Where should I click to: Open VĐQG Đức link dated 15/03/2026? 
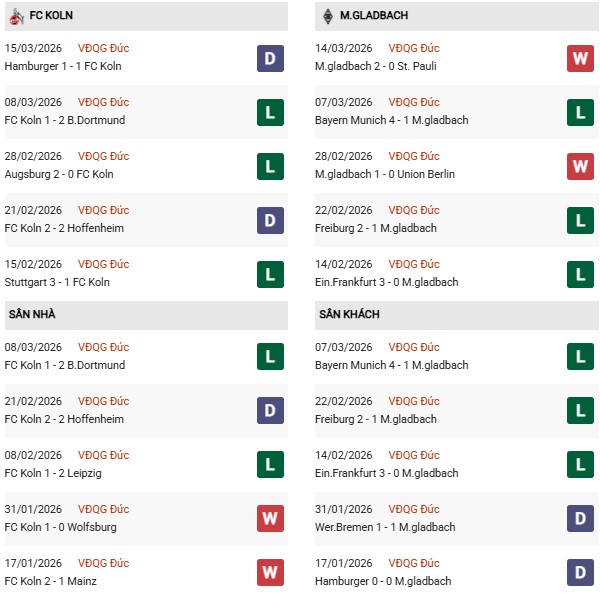pos(103,48)
